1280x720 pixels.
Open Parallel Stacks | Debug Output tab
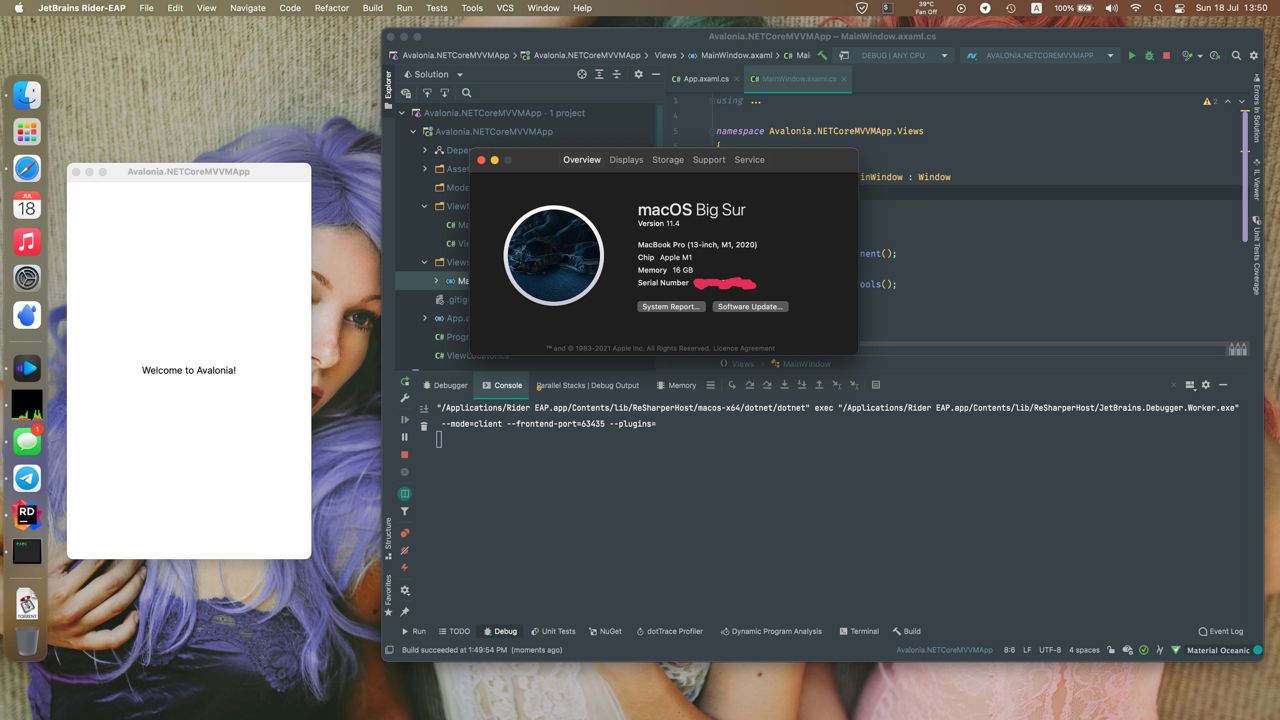pos(588,385)
